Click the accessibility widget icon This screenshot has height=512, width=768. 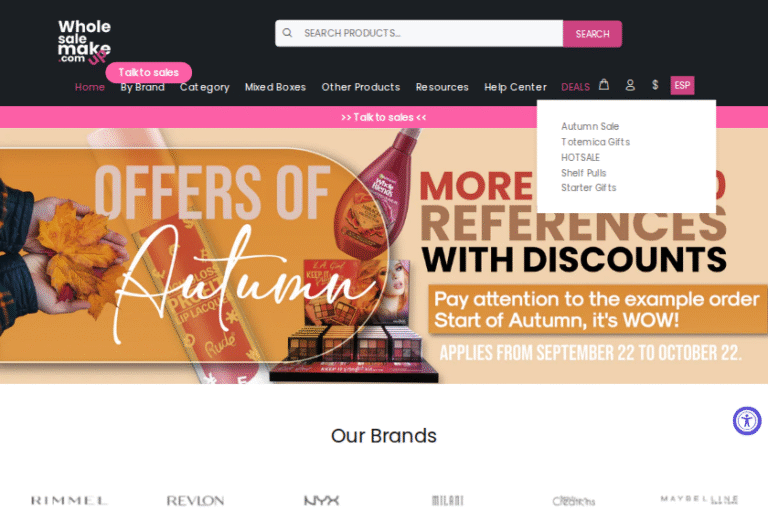tap(746, 420)
